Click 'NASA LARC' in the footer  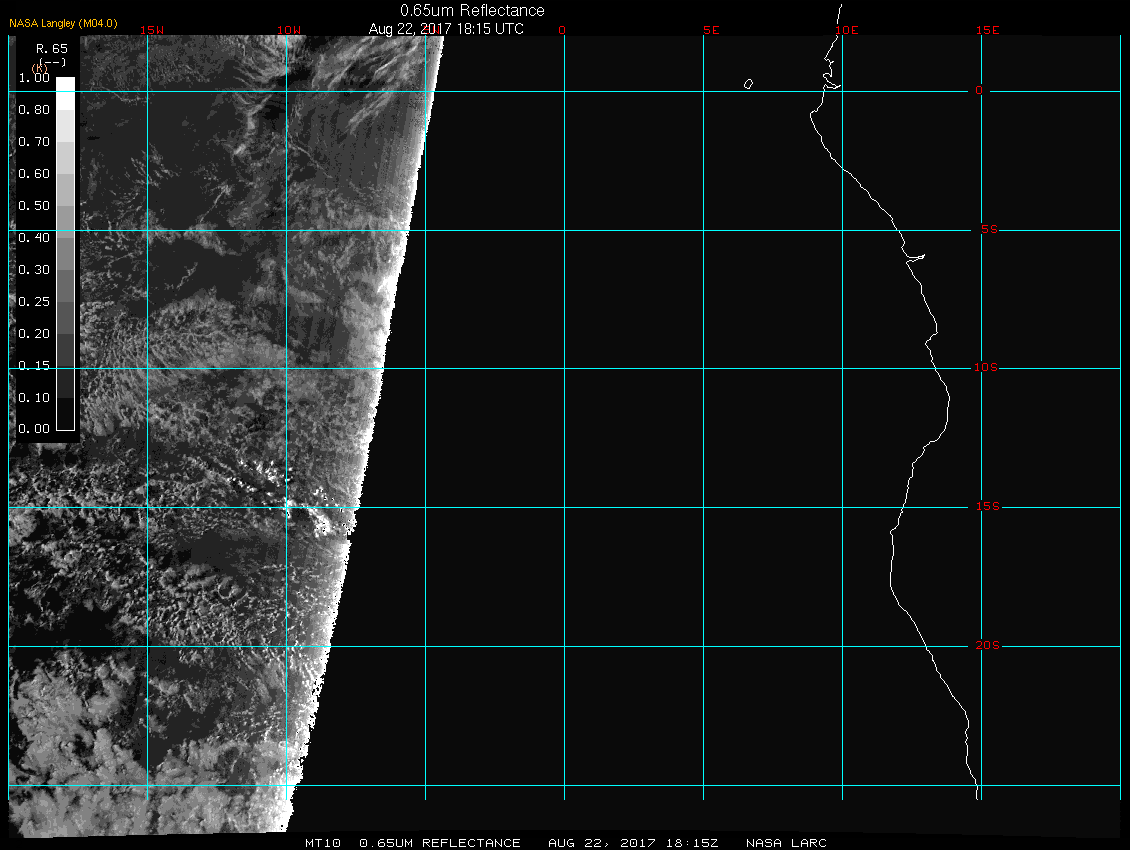pos(786,843)
